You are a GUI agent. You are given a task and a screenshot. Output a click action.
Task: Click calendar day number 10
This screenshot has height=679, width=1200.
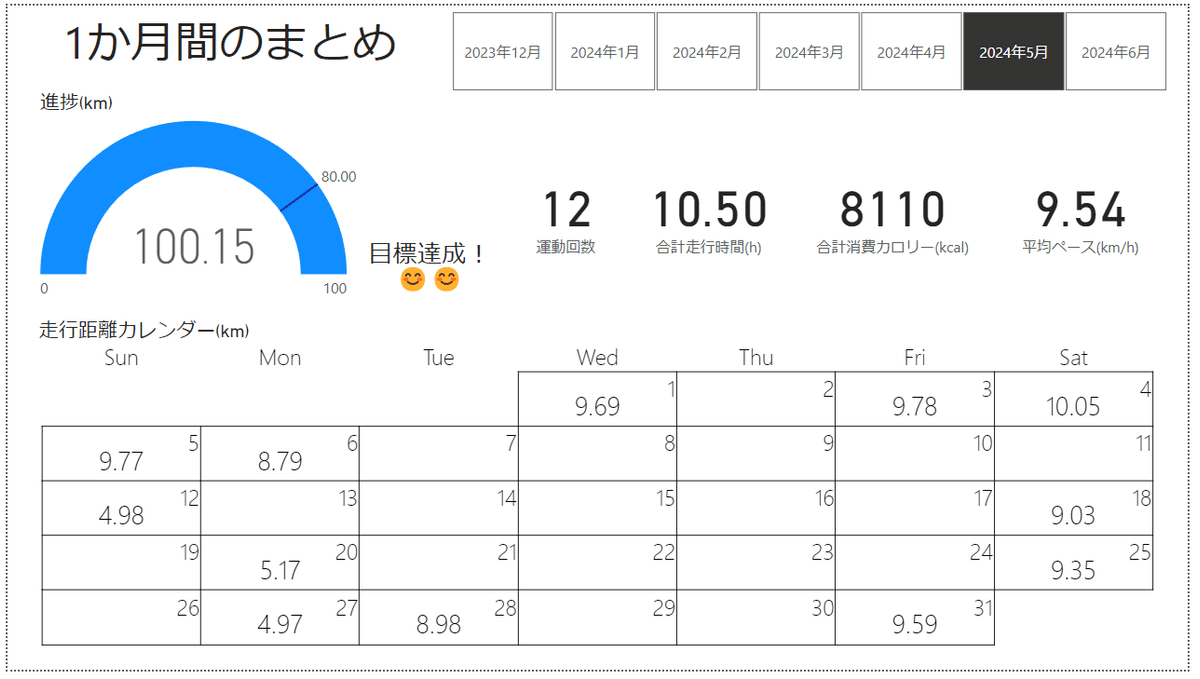[x=983, y=443]
